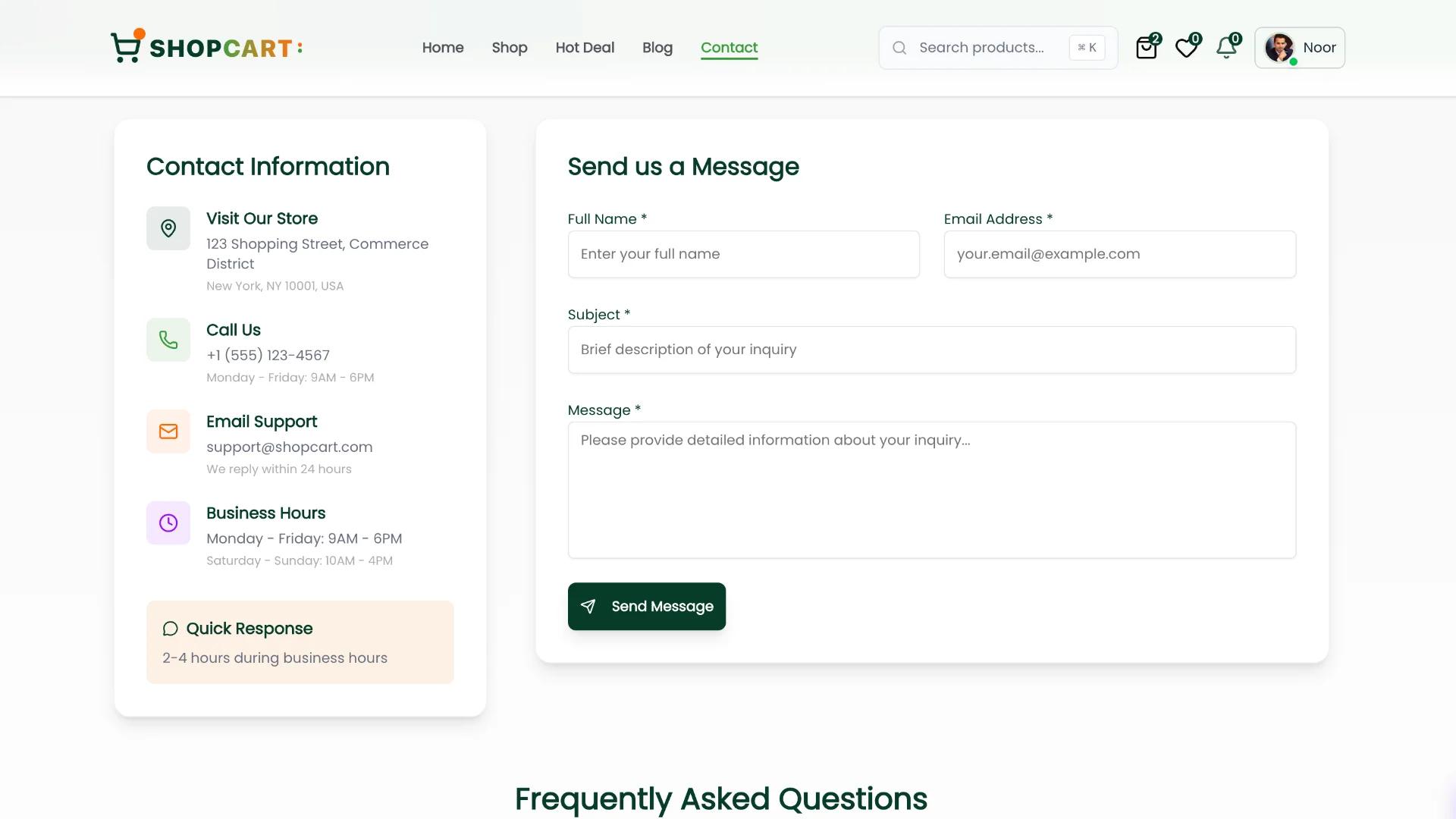Click 'We reply within 24 hours' text
Viewport: 1456px width, 819px height.
pyautogui.click(x=279, y=469)
